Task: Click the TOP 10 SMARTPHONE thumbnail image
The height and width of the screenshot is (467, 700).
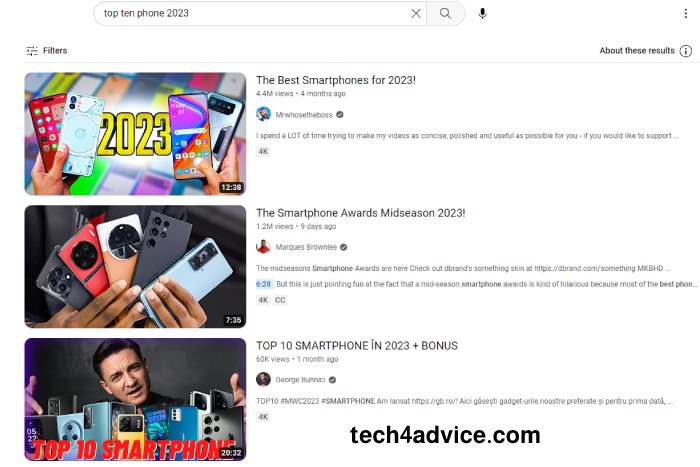Action: tap(135, 399)
